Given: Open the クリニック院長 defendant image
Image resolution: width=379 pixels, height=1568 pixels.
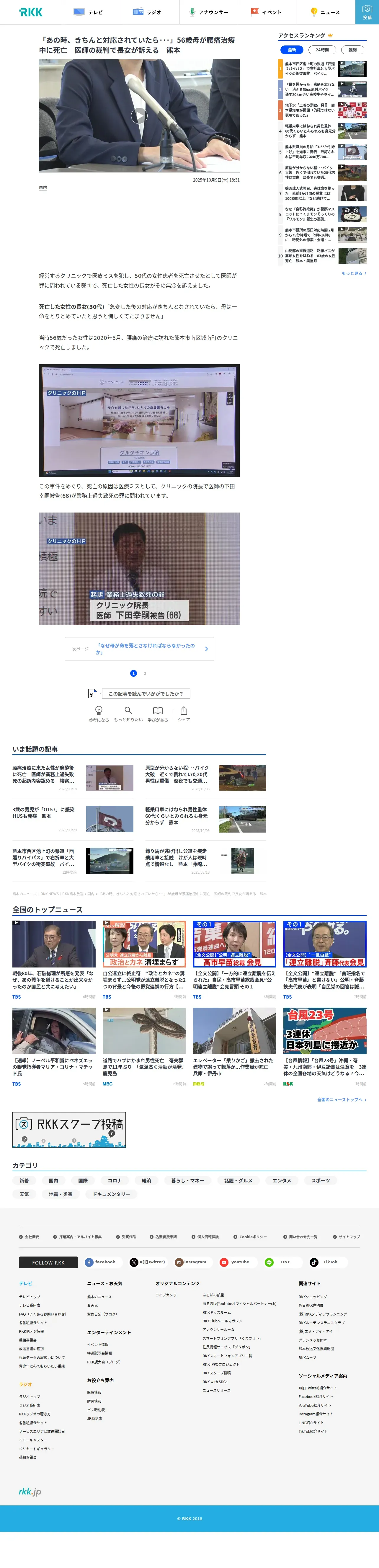Looking at the screenshot, I should click(139, 569).
